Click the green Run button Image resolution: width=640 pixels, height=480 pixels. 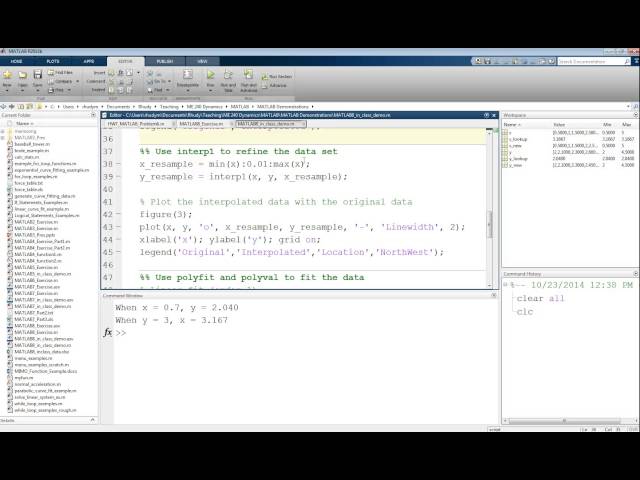210,75
